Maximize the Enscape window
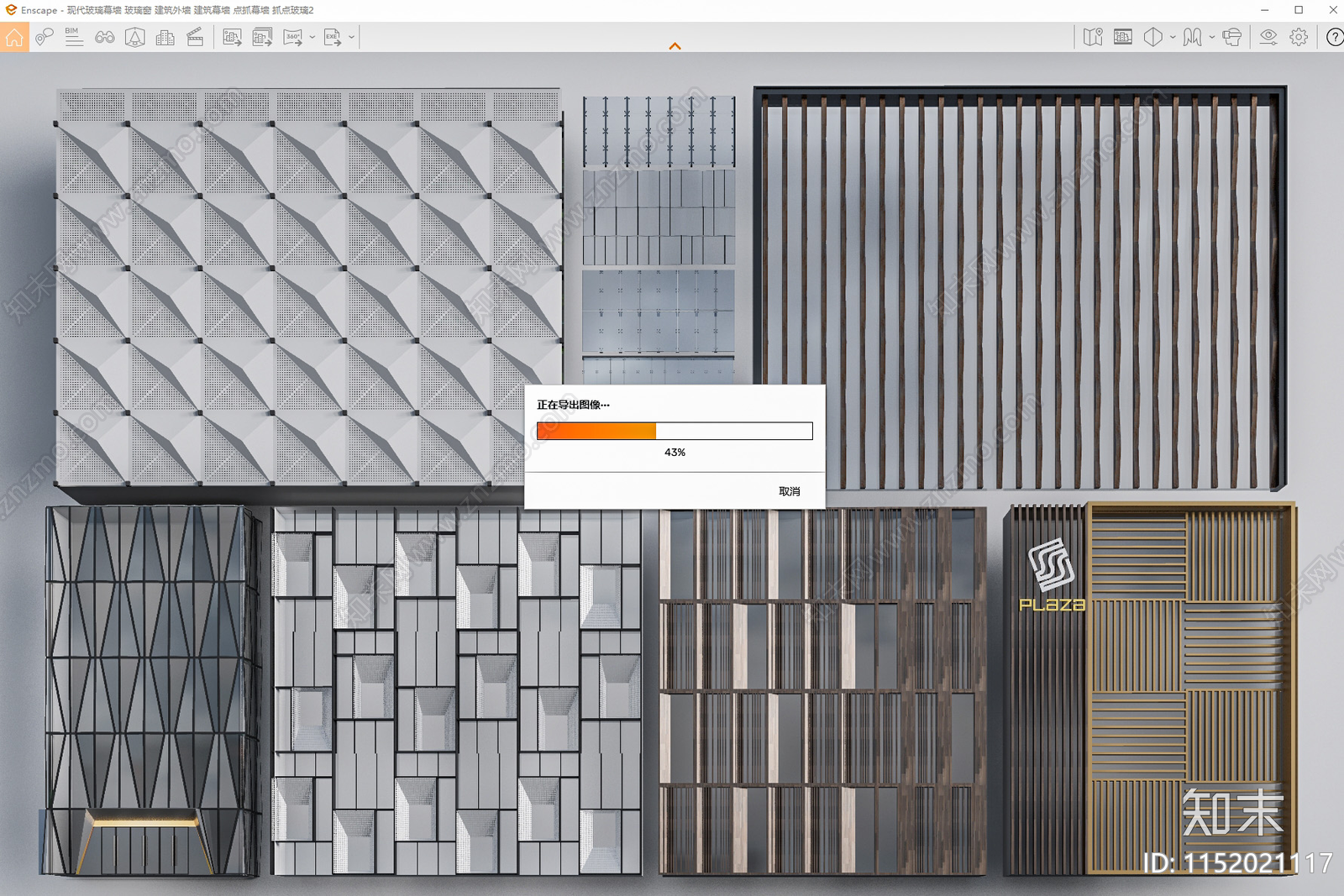Image resolution: width=1344 pixels, height=896 pixels. tap(1299, 10)
